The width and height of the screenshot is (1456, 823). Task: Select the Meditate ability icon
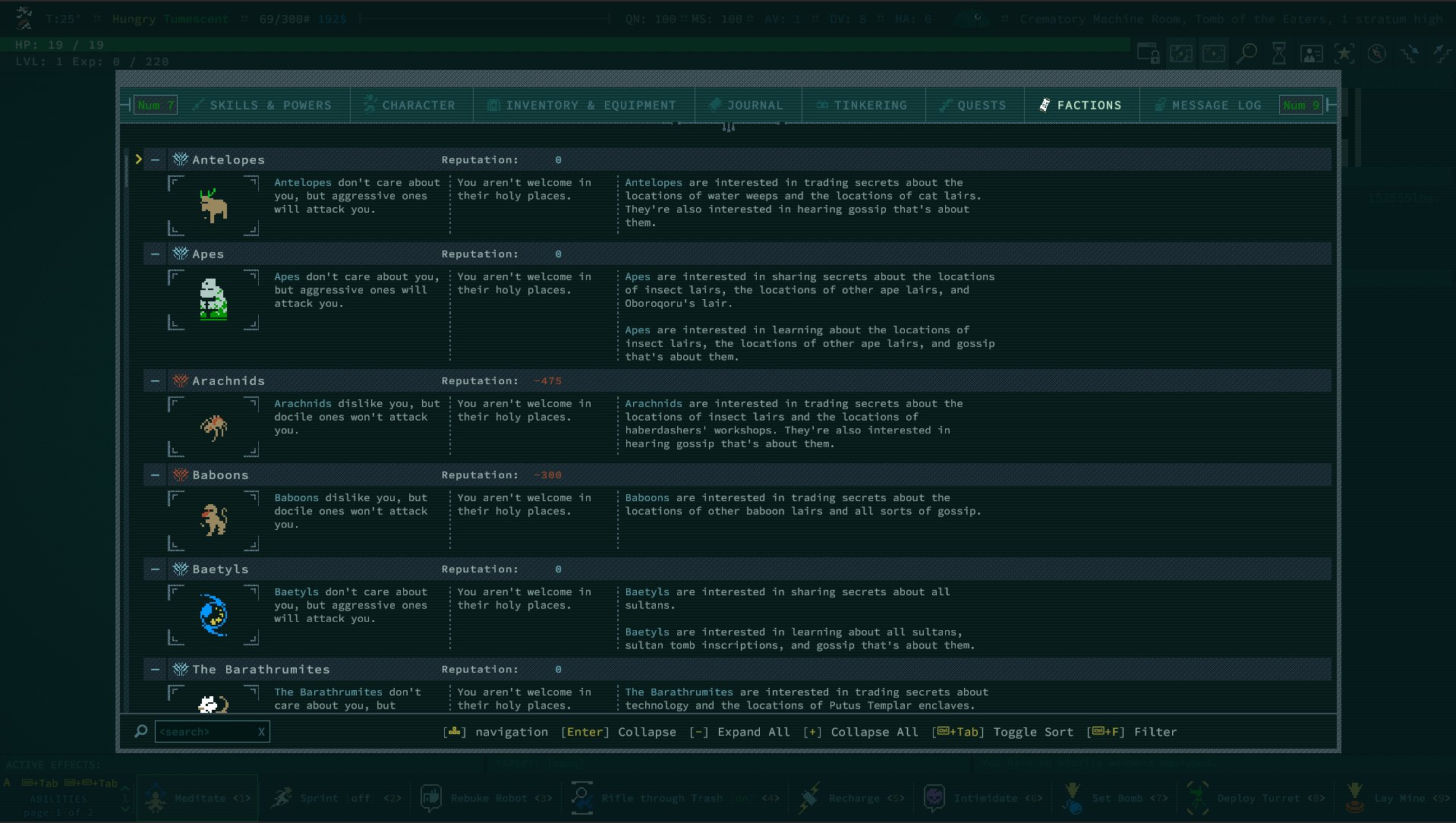(156, 798)
